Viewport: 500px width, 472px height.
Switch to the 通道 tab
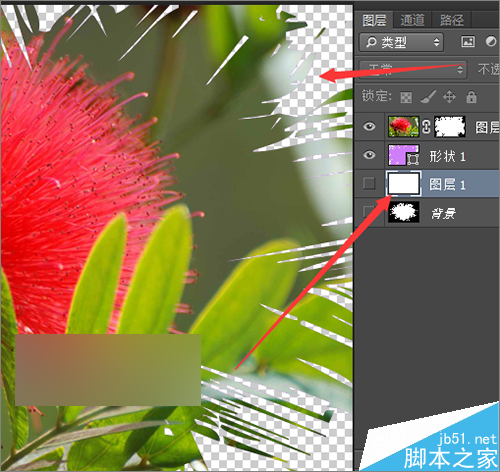[x=413, y=20]
